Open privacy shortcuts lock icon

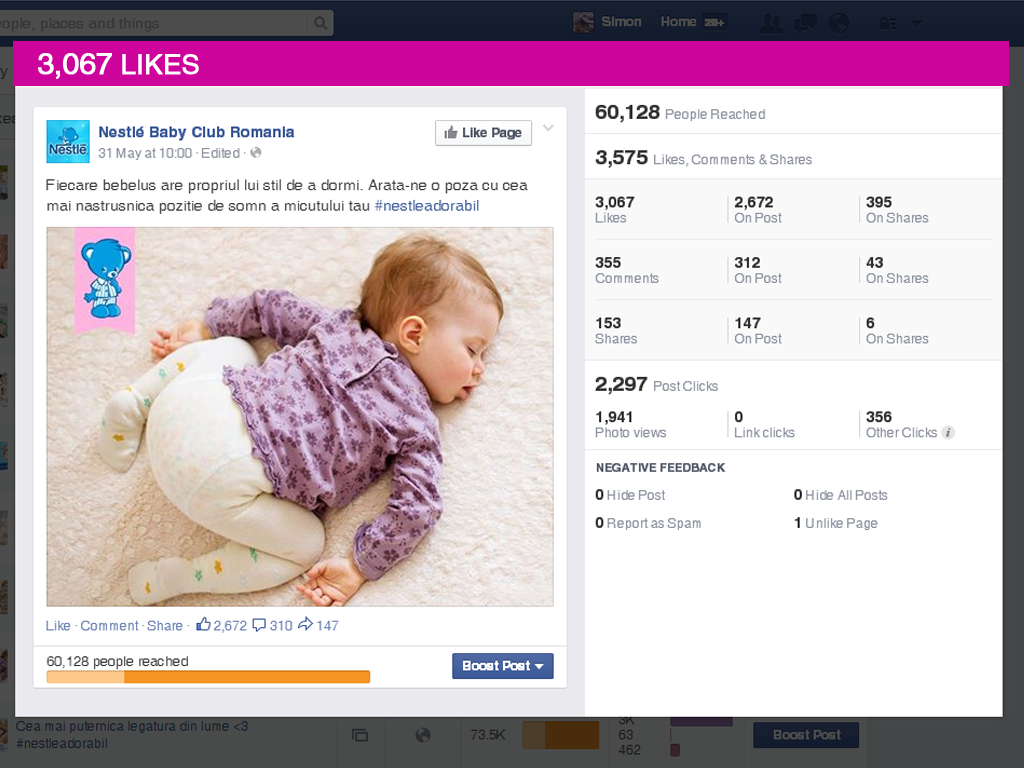click(x=887, y=24)
